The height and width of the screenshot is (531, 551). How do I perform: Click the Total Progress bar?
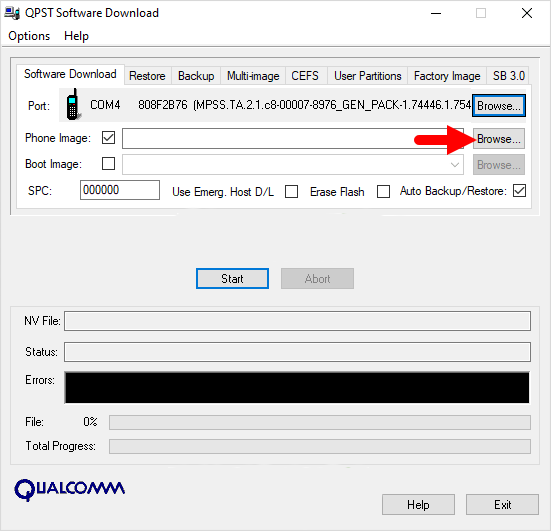[320, 446]
